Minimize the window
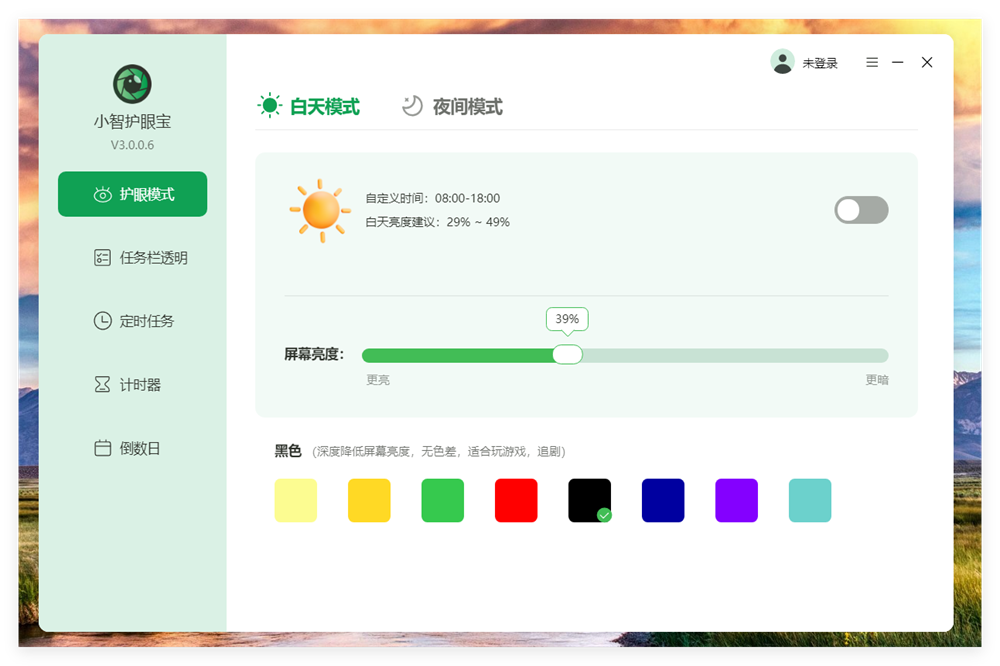The image size is (1000, 666). coord(897,62)
